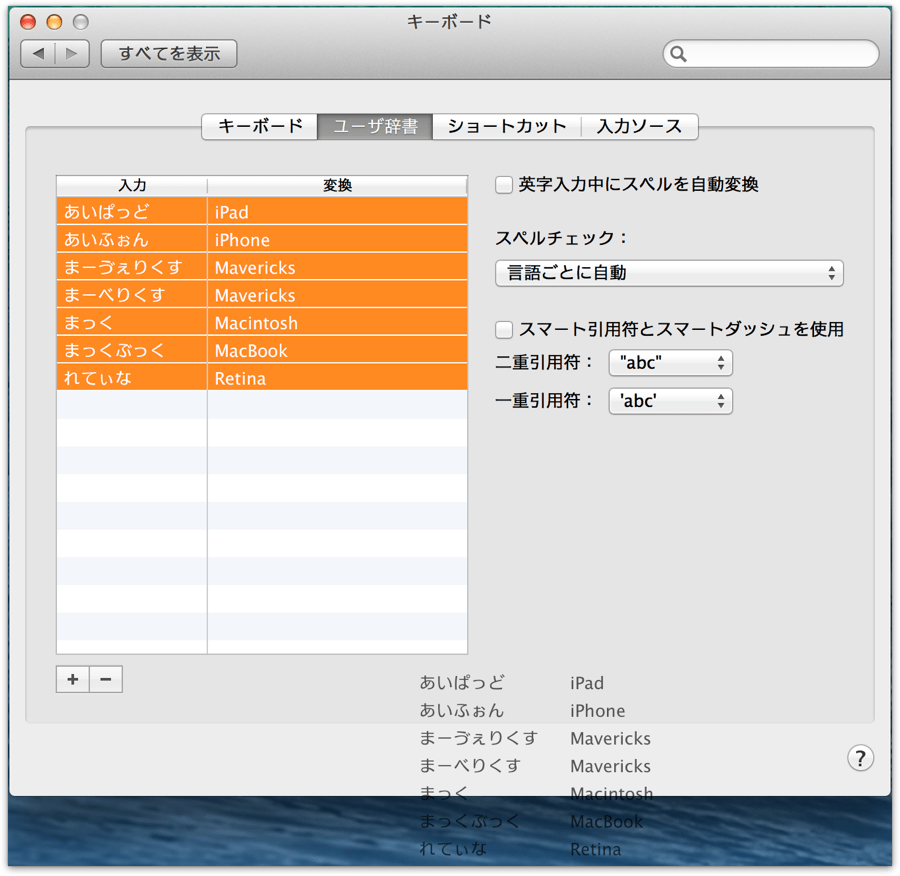Viewport: 900px width, 876px height.
Task: Toggle スマート引用符とスマートダッシュを使用 checkbox
Action: [503, 330]
